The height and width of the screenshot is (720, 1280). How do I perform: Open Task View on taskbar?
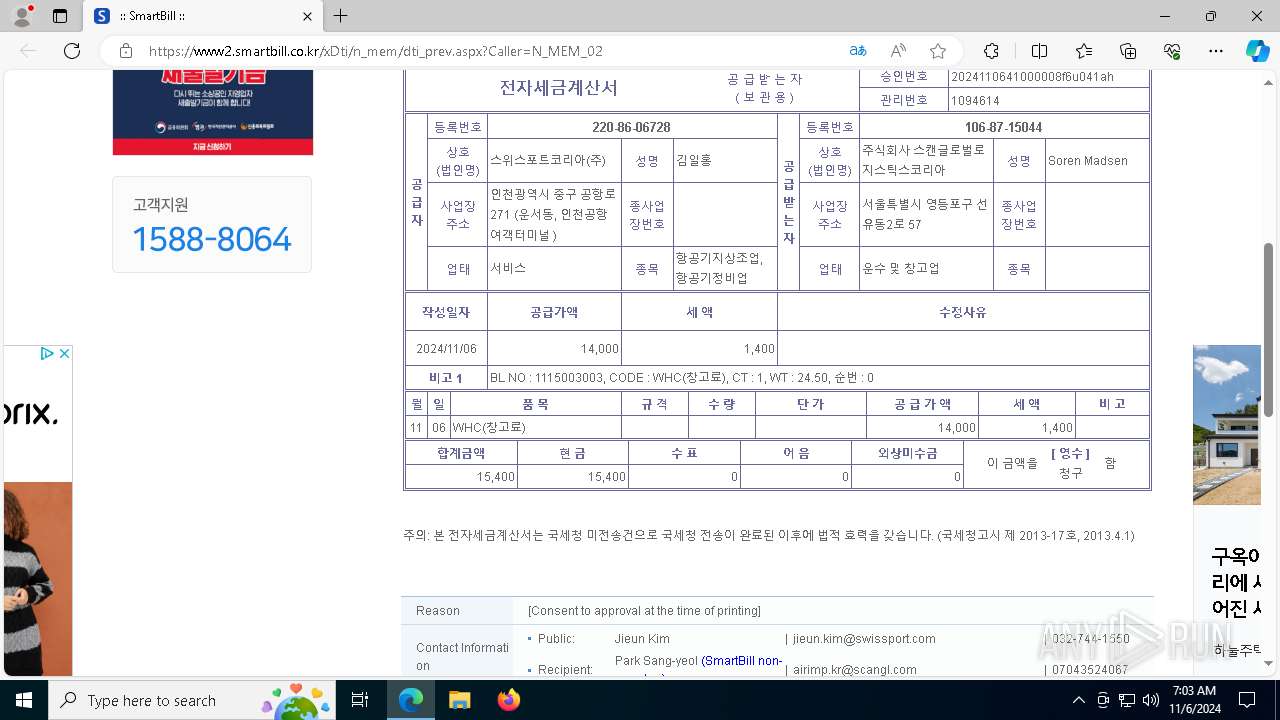361,700
